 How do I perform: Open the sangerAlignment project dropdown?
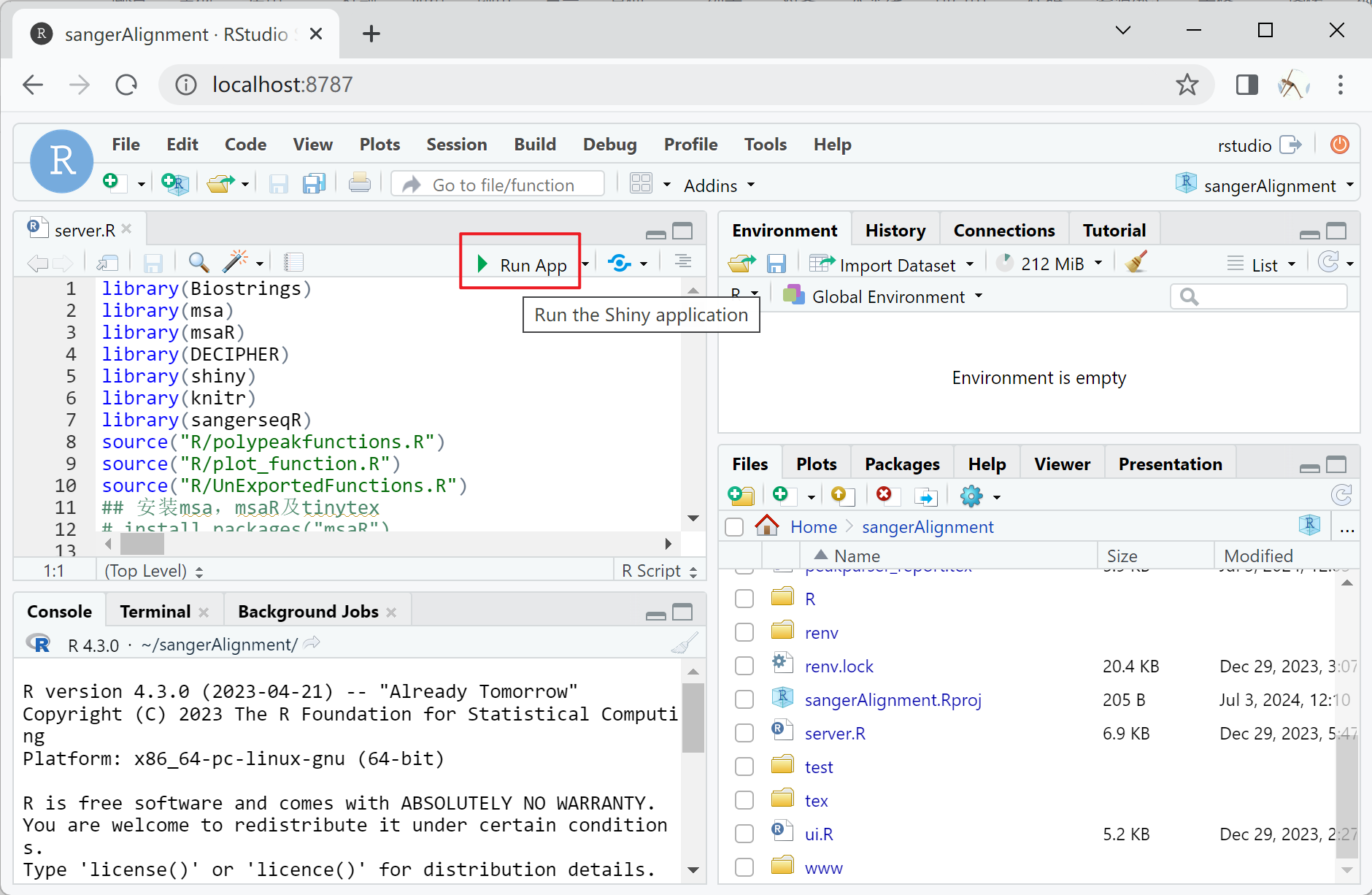(x=1268, y=185)
